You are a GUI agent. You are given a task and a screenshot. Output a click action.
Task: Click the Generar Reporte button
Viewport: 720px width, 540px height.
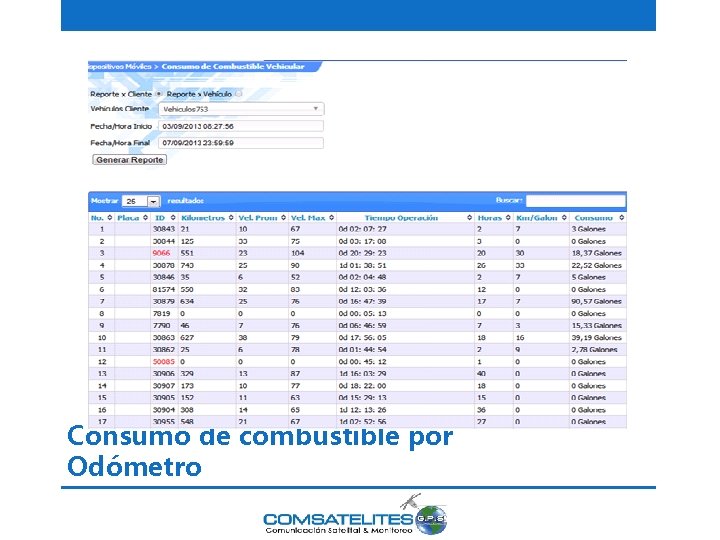tap(129, 160)
